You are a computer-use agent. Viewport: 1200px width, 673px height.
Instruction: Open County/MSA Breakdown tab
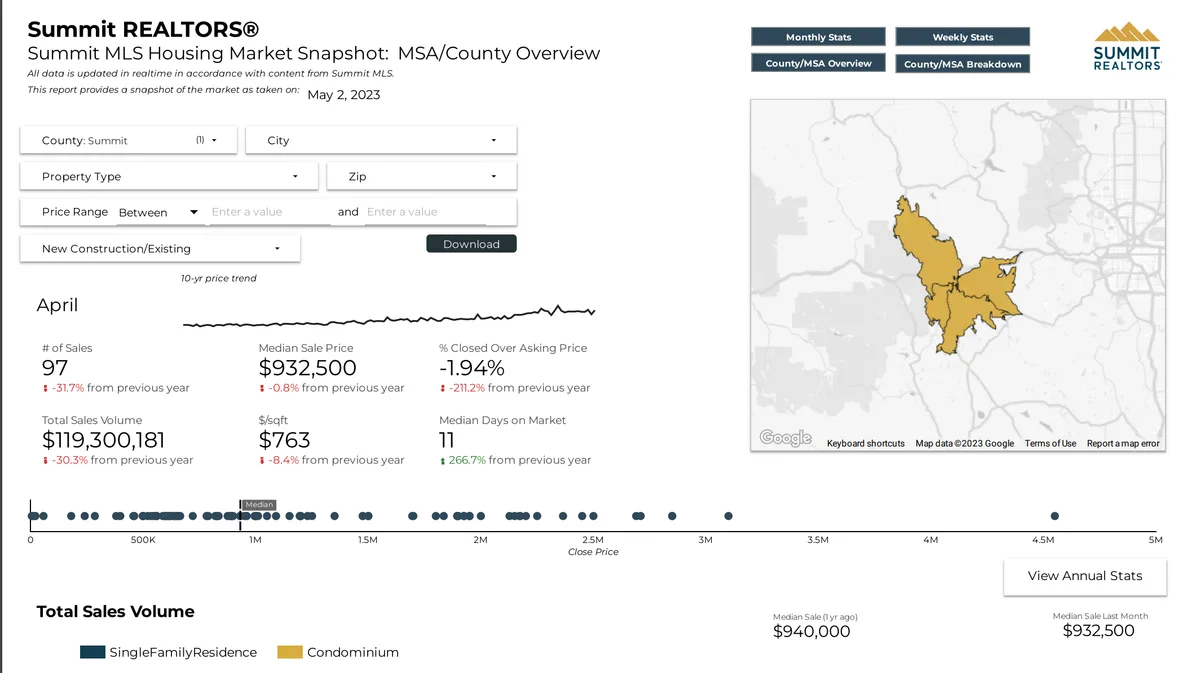(x=962, y=63)
